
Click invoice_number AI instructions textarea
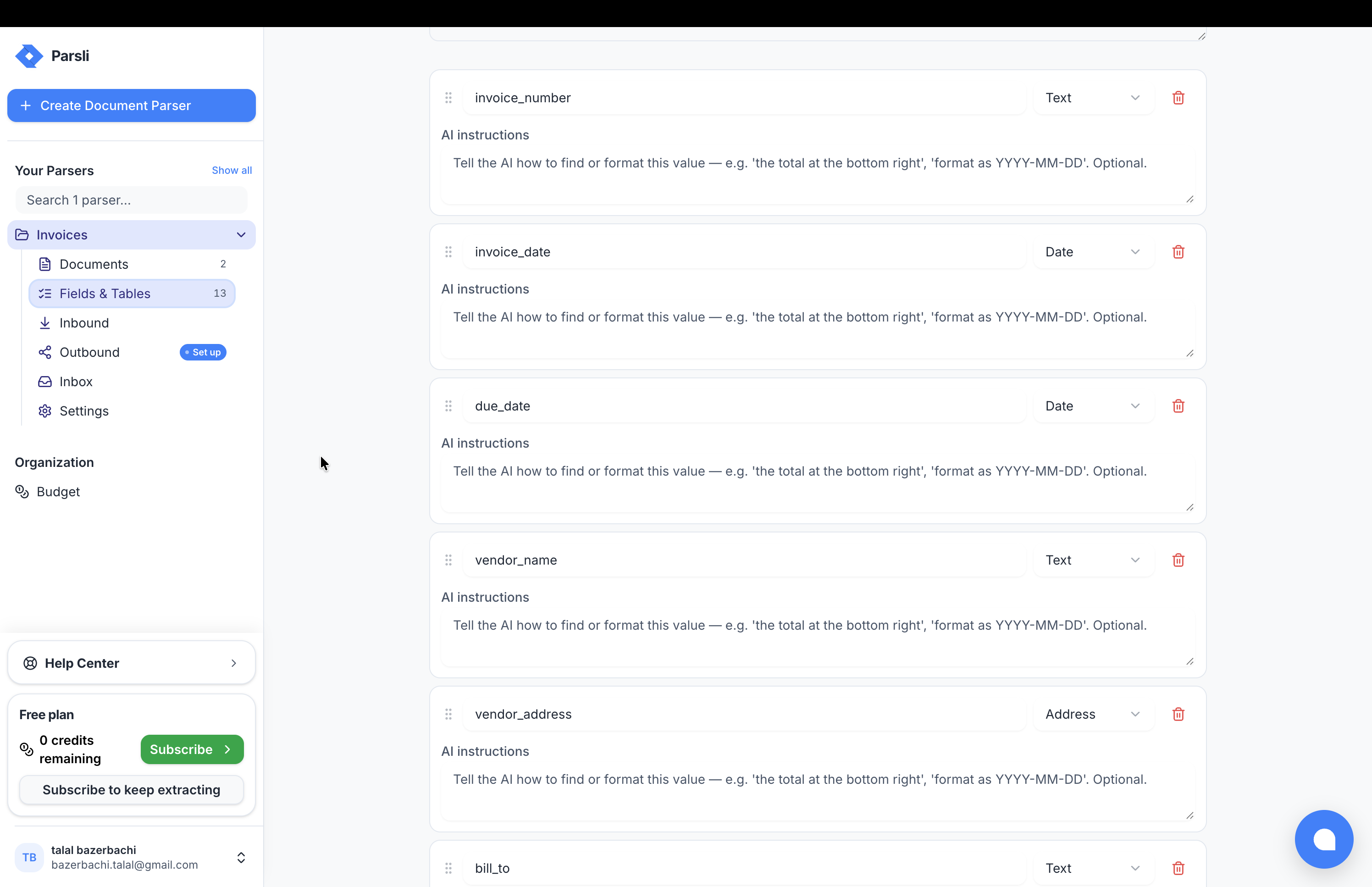pyautogui.click(x=818, y=176)
